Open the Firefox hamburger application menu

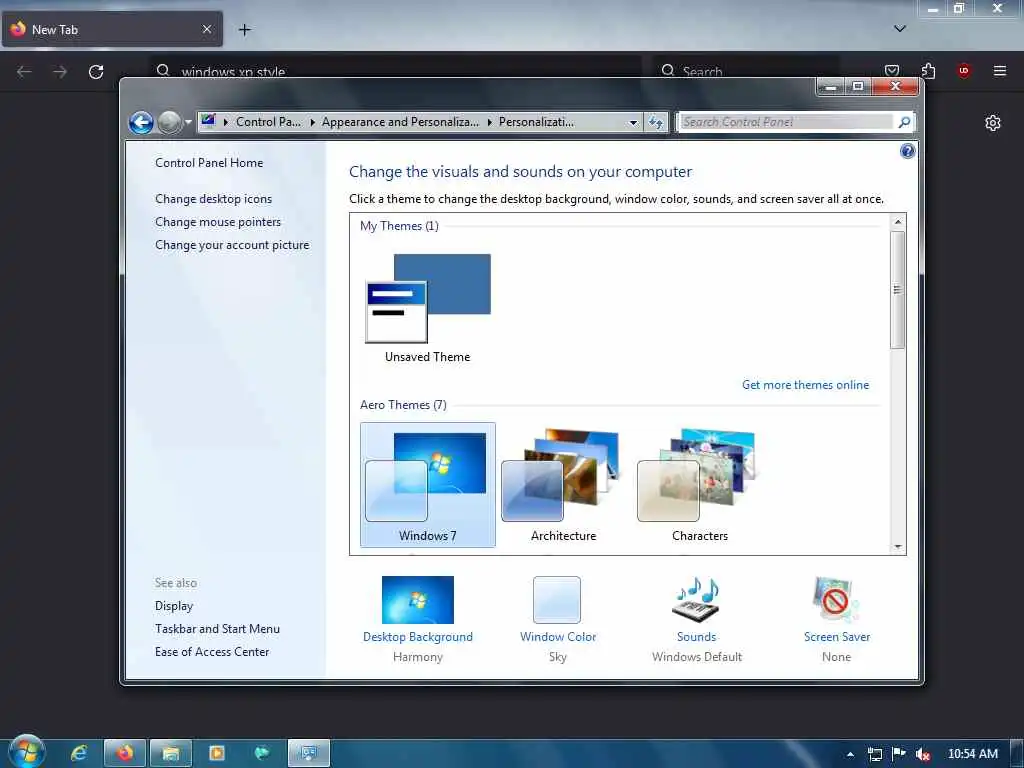point(1000,71)
